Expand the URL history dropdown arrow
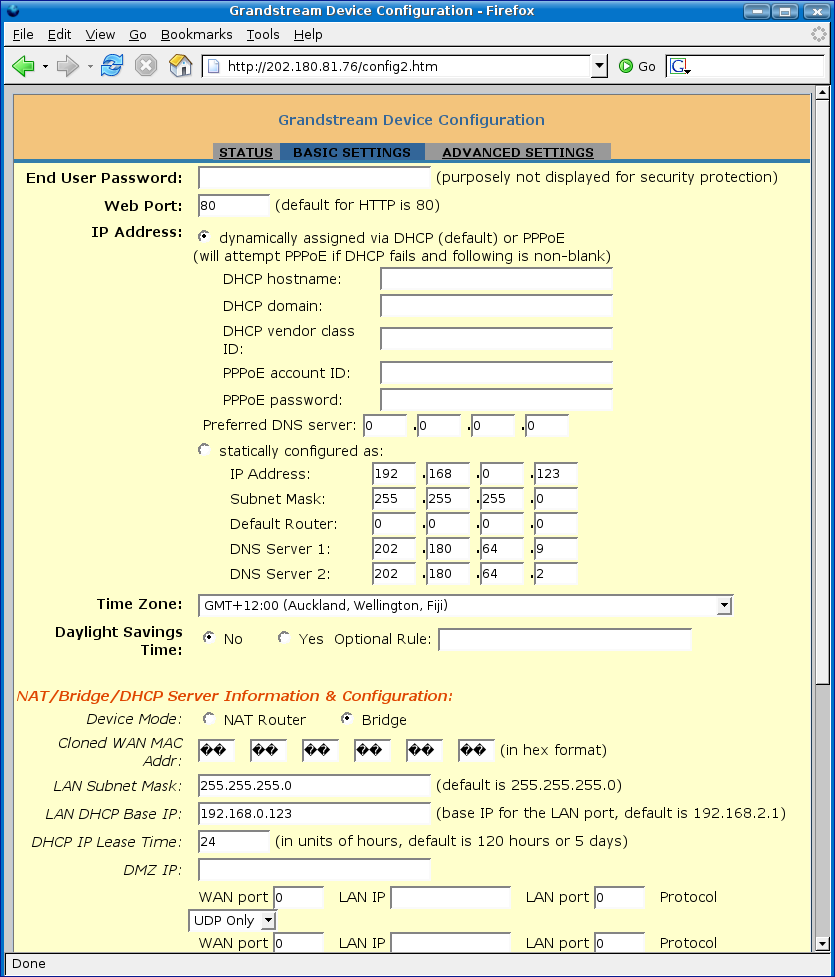The width and height of the screenshot is (835, 977). [599, 66]
